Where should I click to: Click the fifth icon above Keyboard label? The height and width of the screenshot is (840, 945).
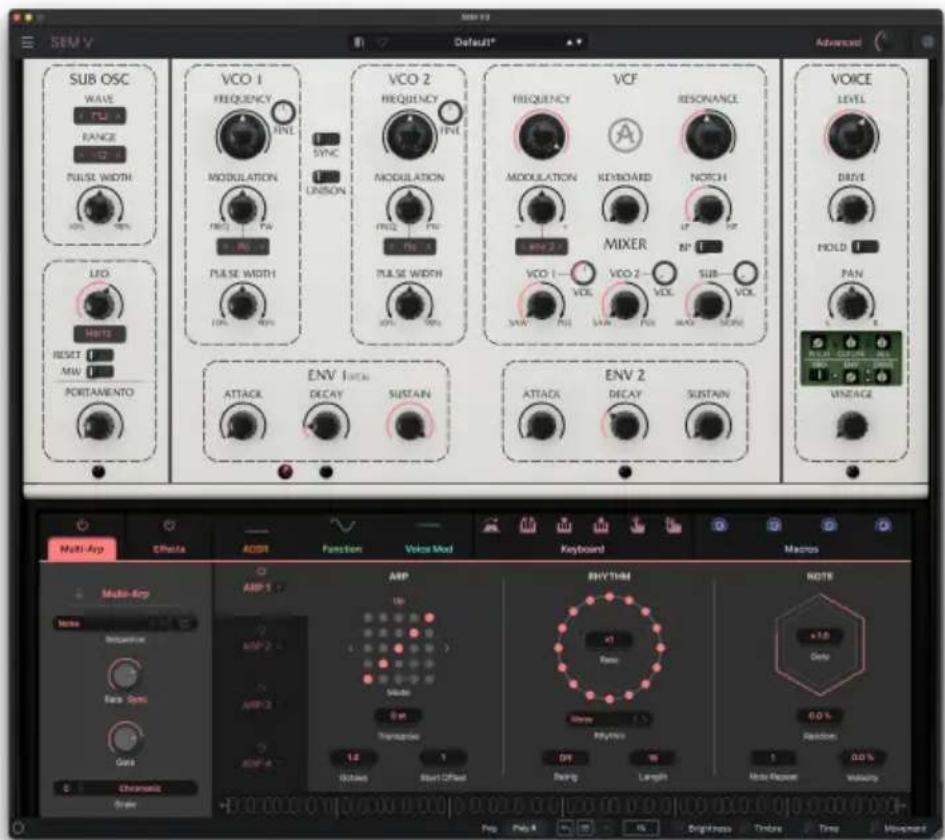click(x=637, y=526)
